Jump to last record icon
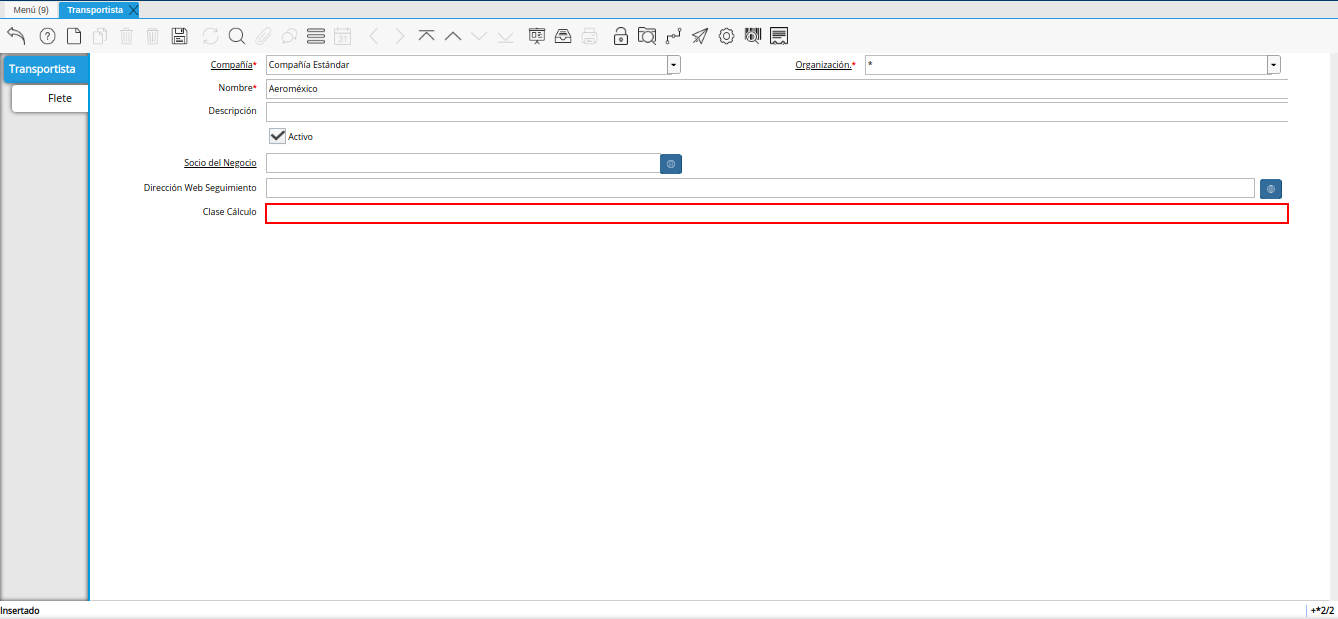 (505, 36)
